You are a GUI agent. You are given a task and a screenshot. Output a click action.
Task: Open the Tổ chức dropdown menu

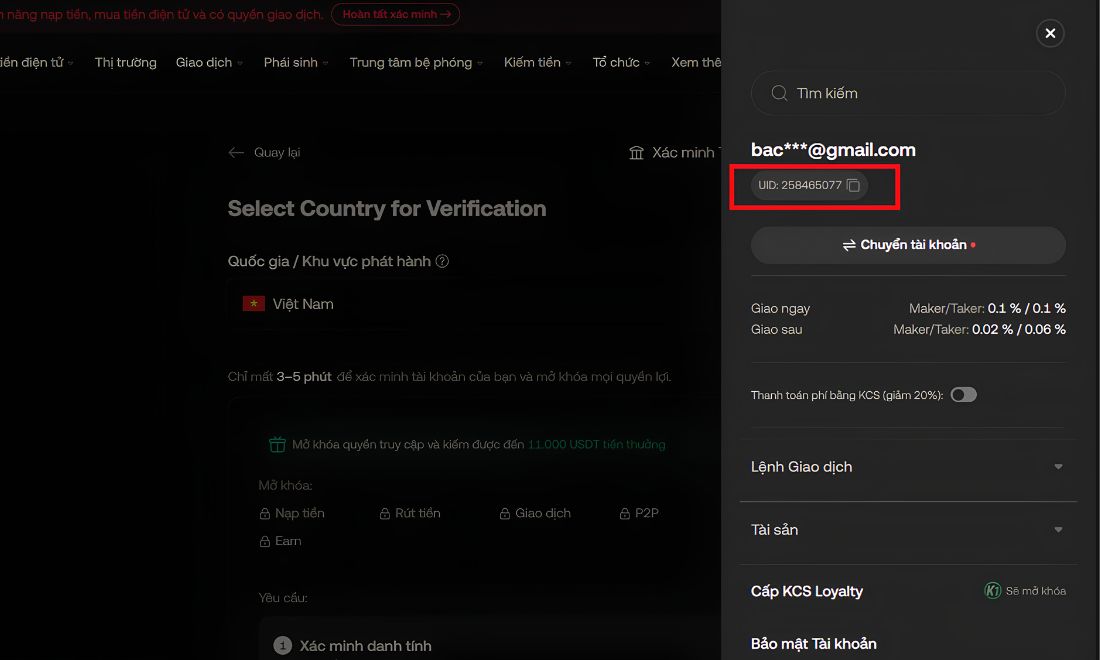[621, 62]
